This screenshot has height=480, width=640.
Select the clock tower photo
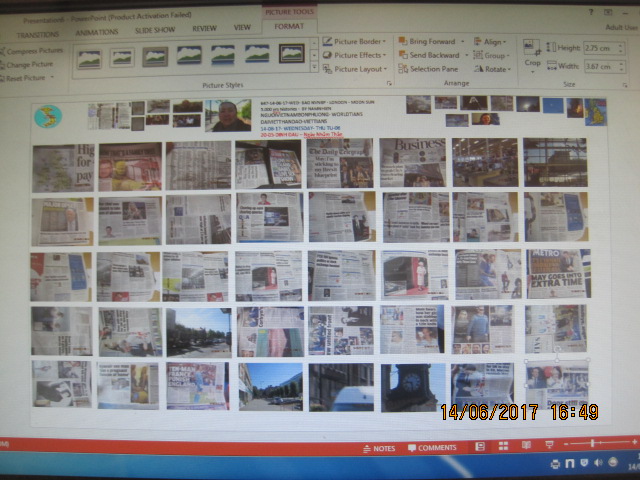point(413,388)
